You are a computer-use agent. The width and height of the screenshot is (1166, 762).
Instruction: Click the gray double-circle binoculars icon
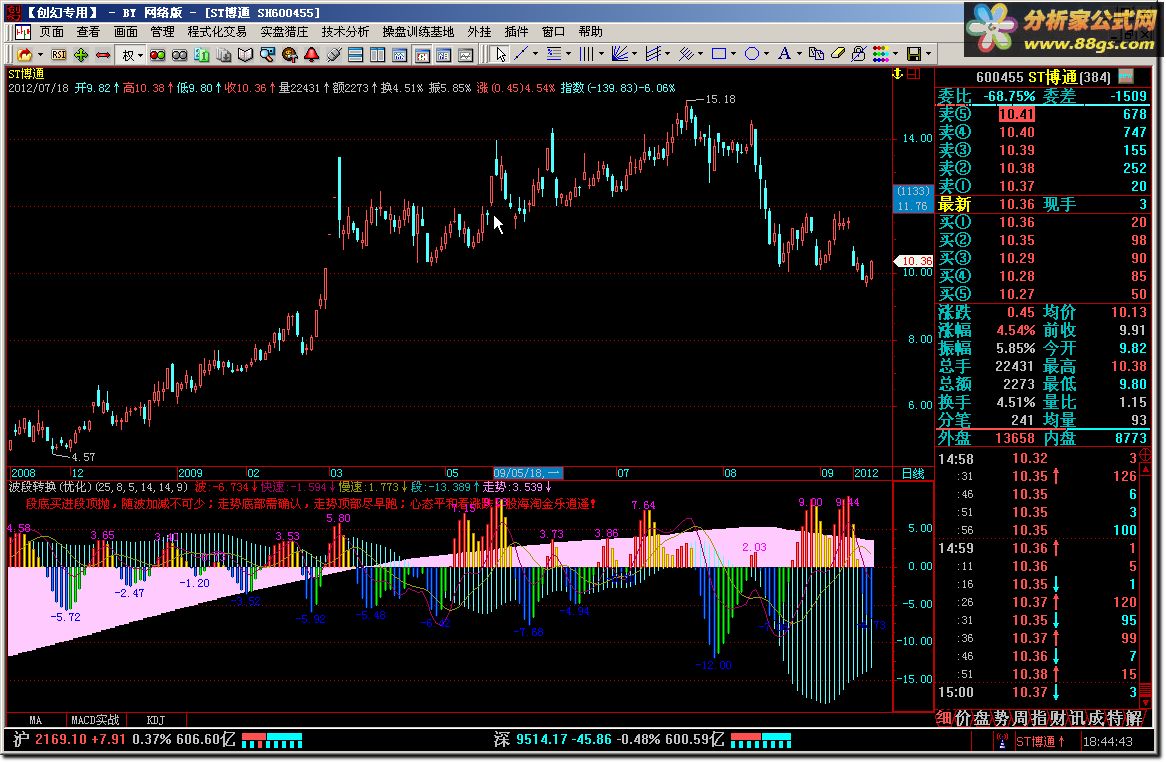(x=179, y=54)
